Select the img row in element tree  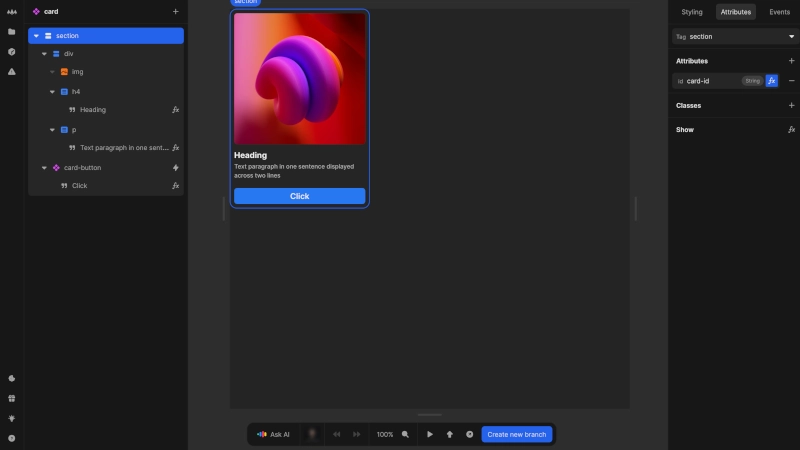[x=106, y=72]
